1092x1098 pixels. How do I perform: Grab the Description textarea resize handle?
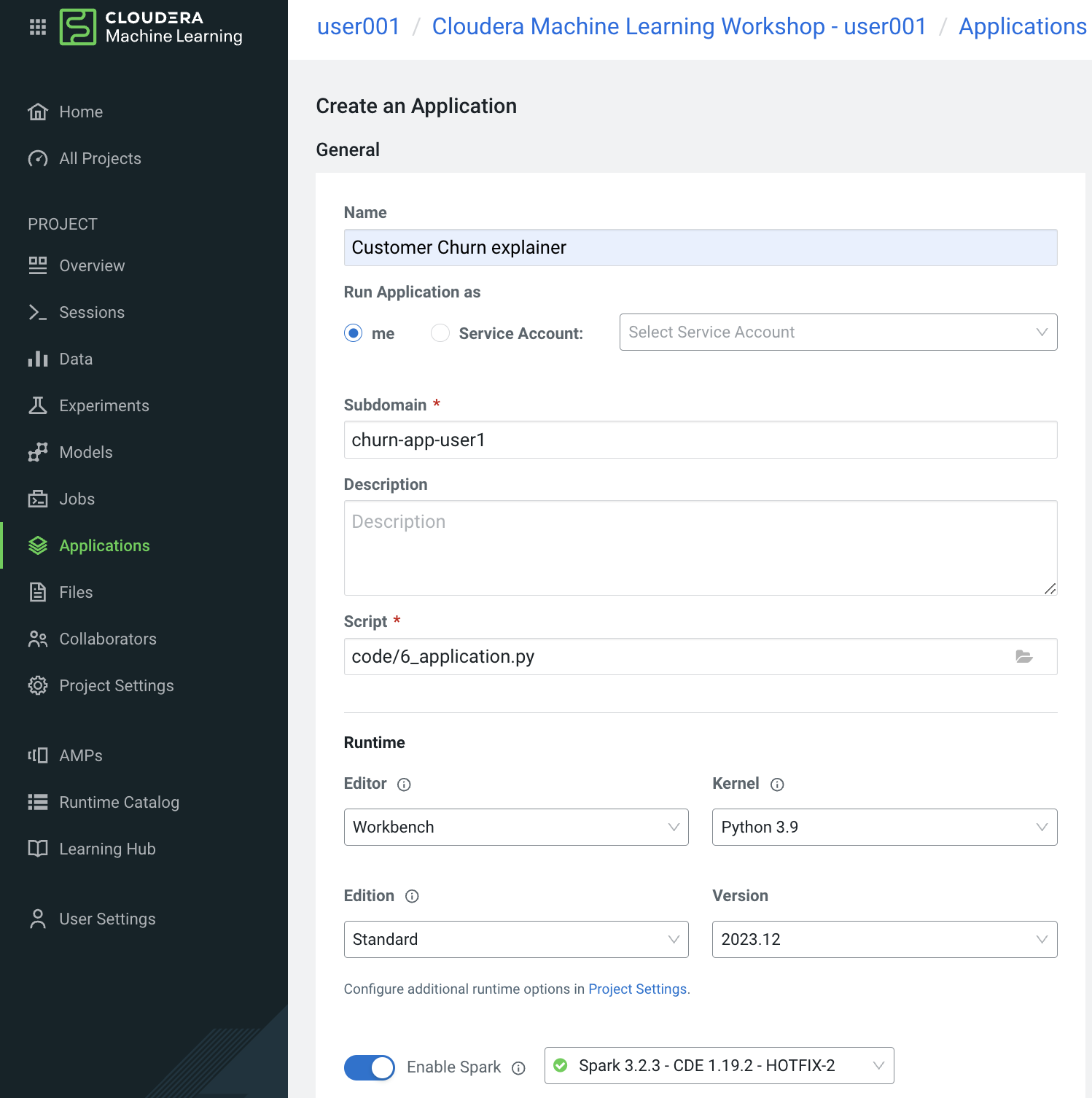click(1050, 588)
